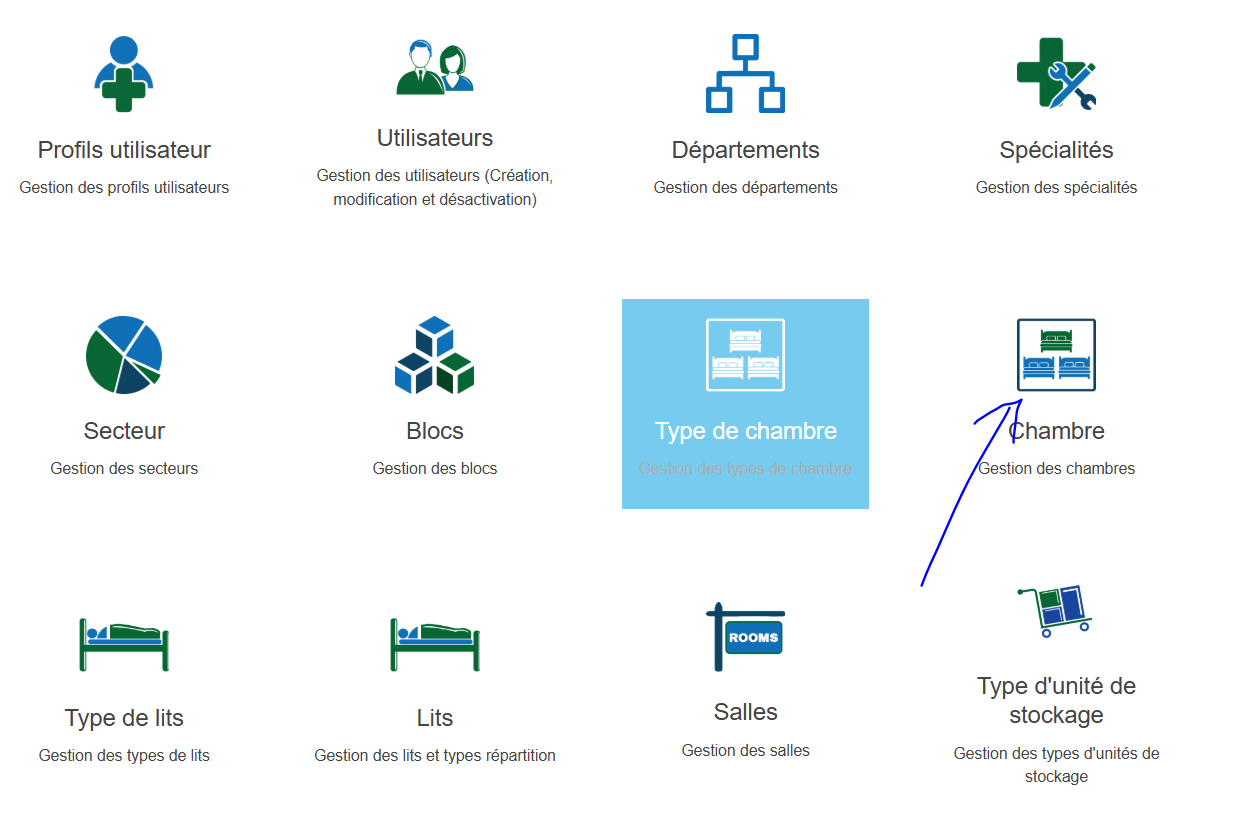Open the Utilisateurs two-person icon
The image size is (1246, 827).
pyautogui.click(x=434, y=69)
